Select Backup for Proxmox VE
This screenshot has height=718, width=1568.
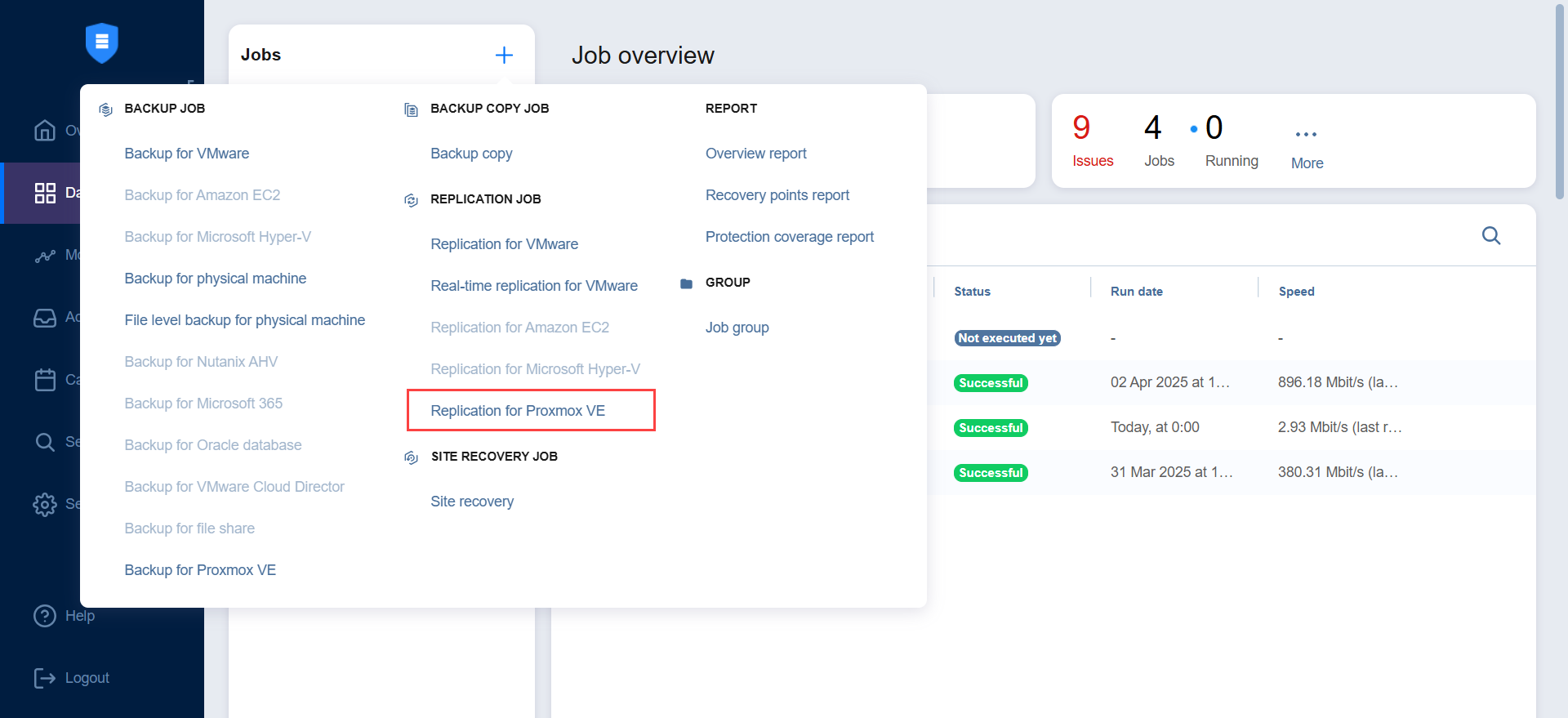click(200, 570)
